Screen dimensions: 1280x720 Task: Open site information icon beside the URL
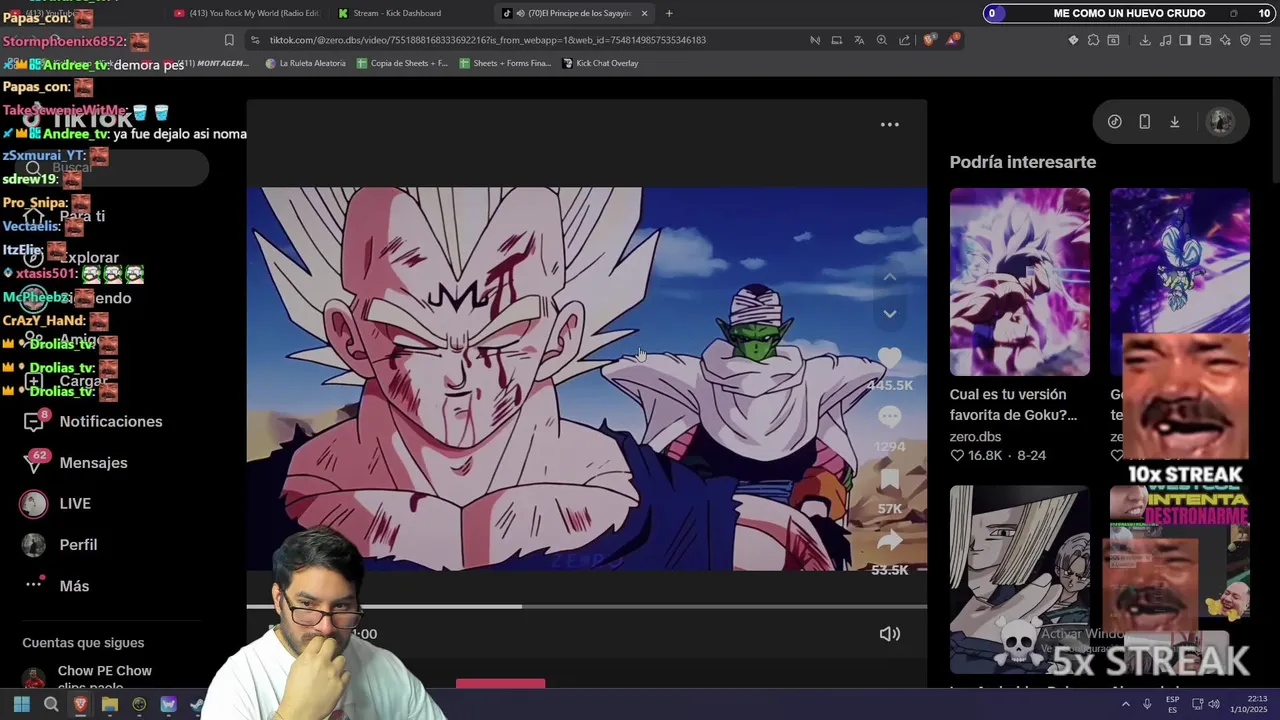pyautogui.click(x=255, y=40)
